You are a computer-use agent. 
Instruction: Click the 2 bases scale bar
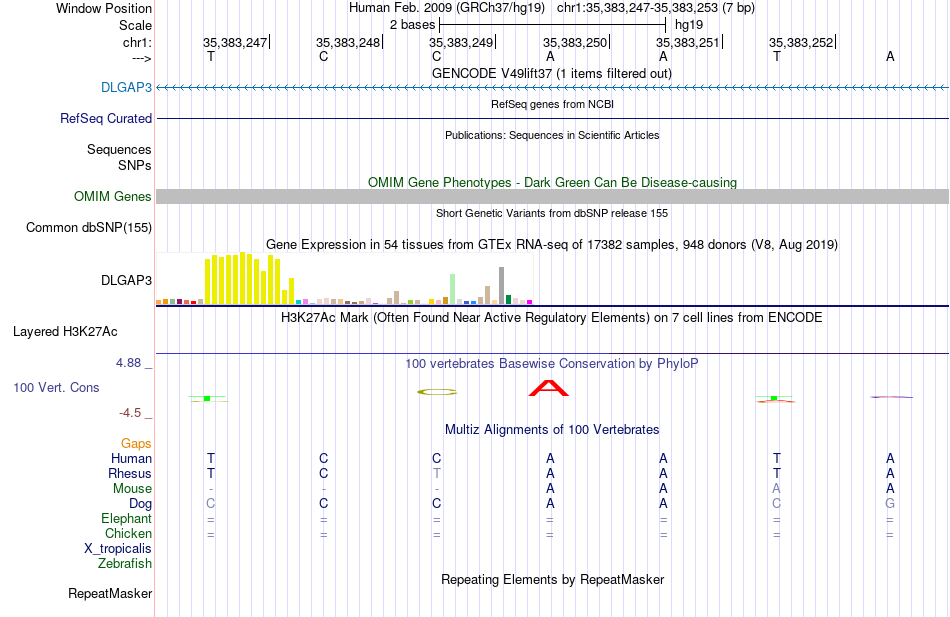(x=553, y=25)
